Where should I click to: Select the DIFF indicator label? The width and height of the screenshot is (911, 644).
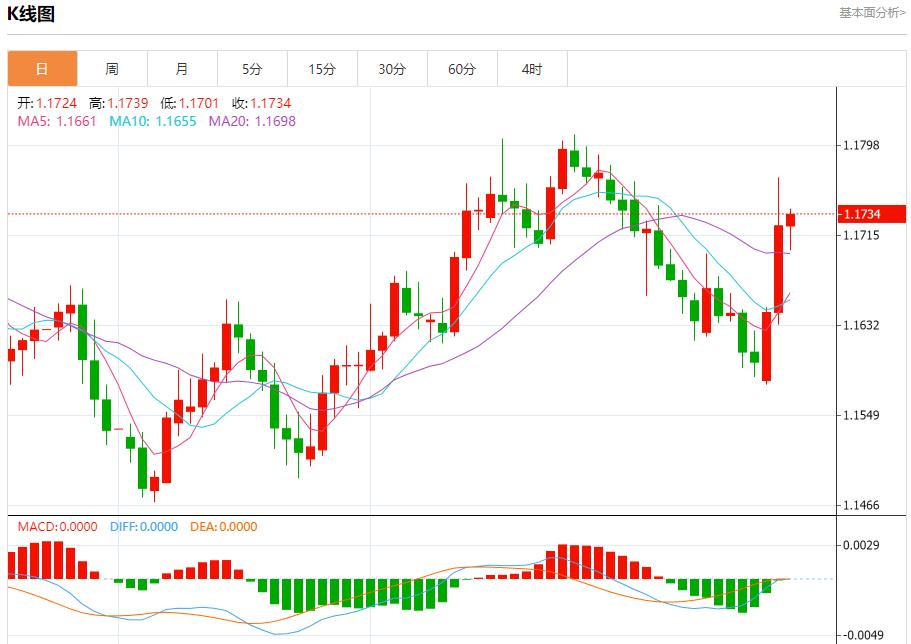coord(144,527)
